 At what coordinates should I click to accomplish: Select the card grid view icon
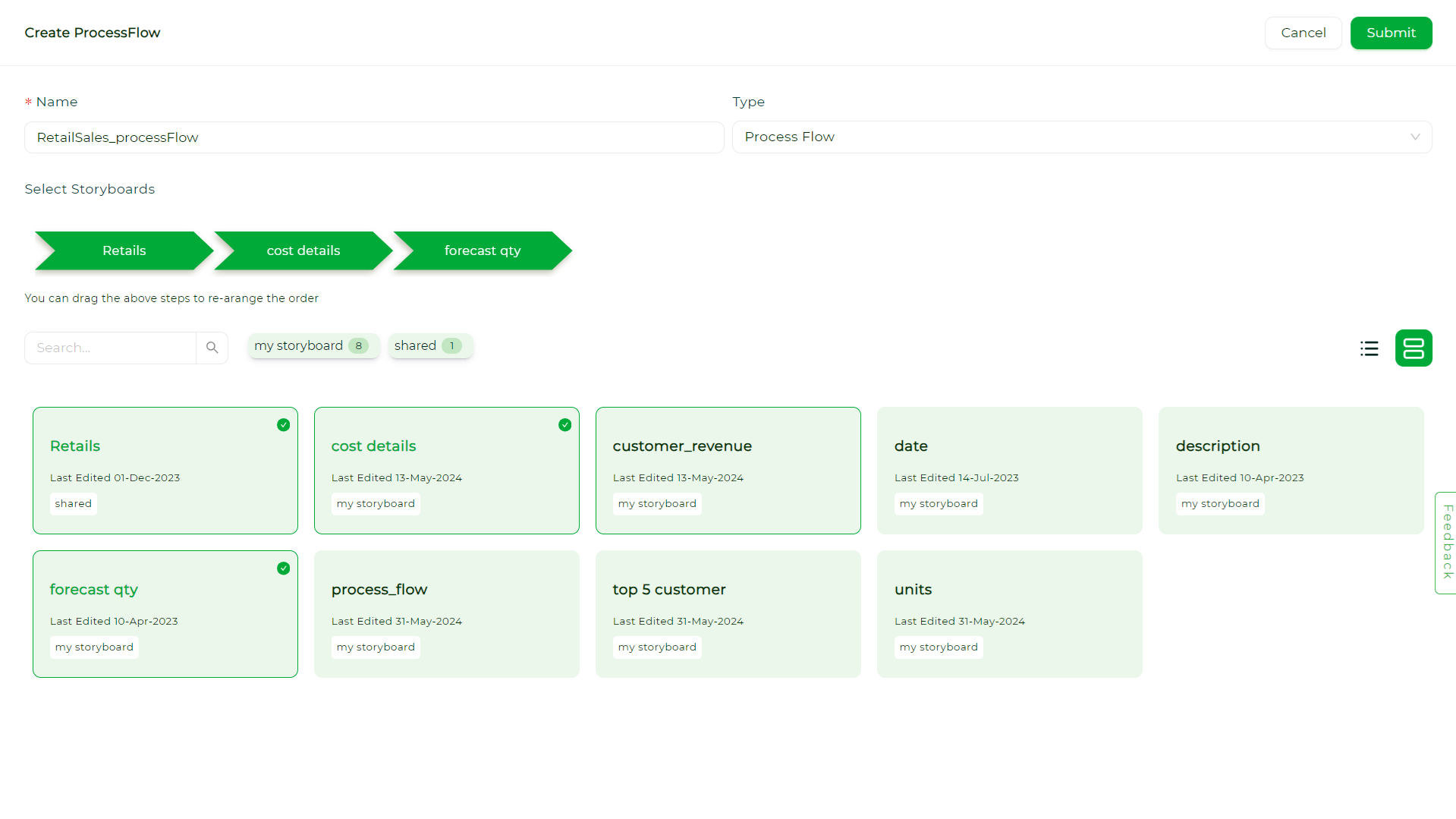click(1414, 348)
